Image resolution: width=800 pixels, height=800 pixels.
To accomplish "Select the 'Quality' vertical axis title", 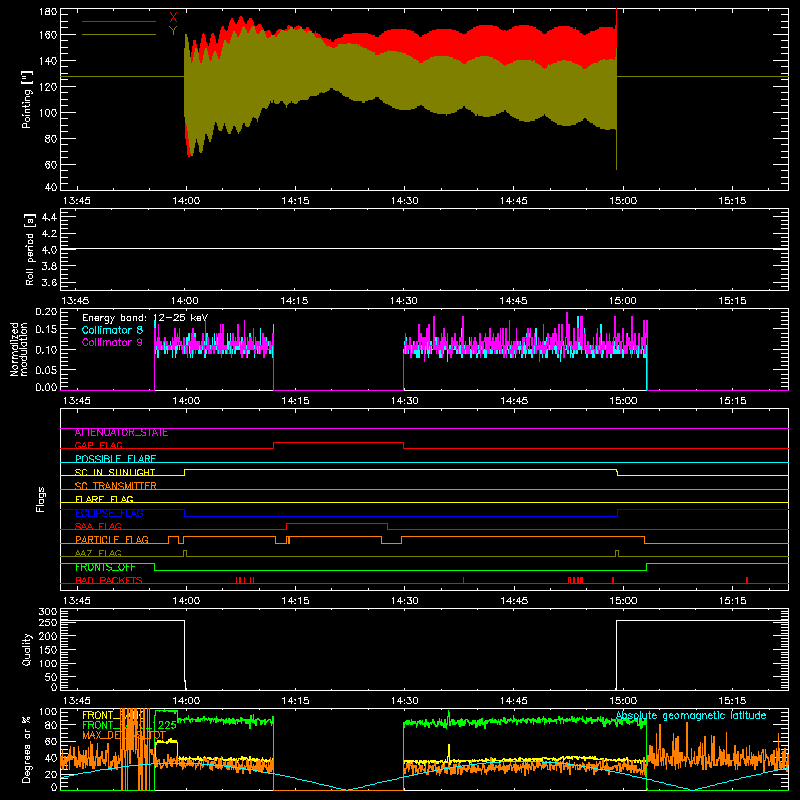I will [27, 649].
